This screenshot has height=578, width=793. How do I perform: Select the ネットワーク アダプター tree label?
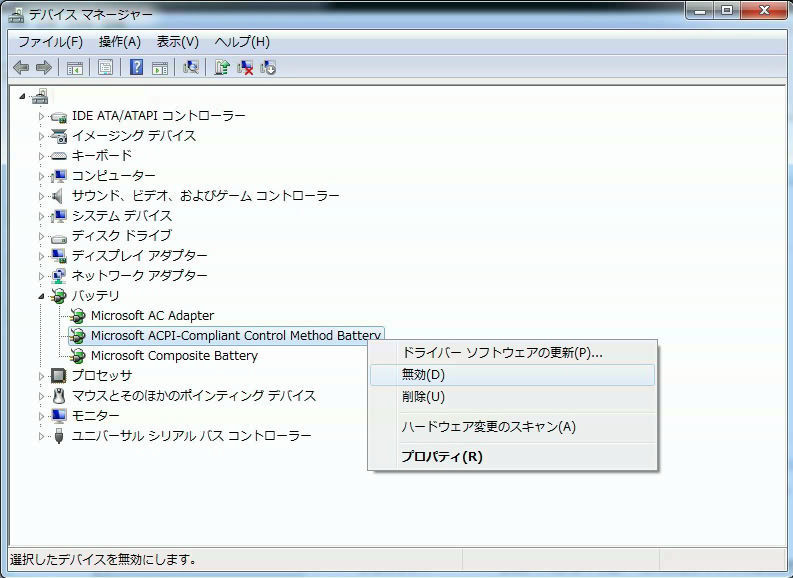pos(139,276)
